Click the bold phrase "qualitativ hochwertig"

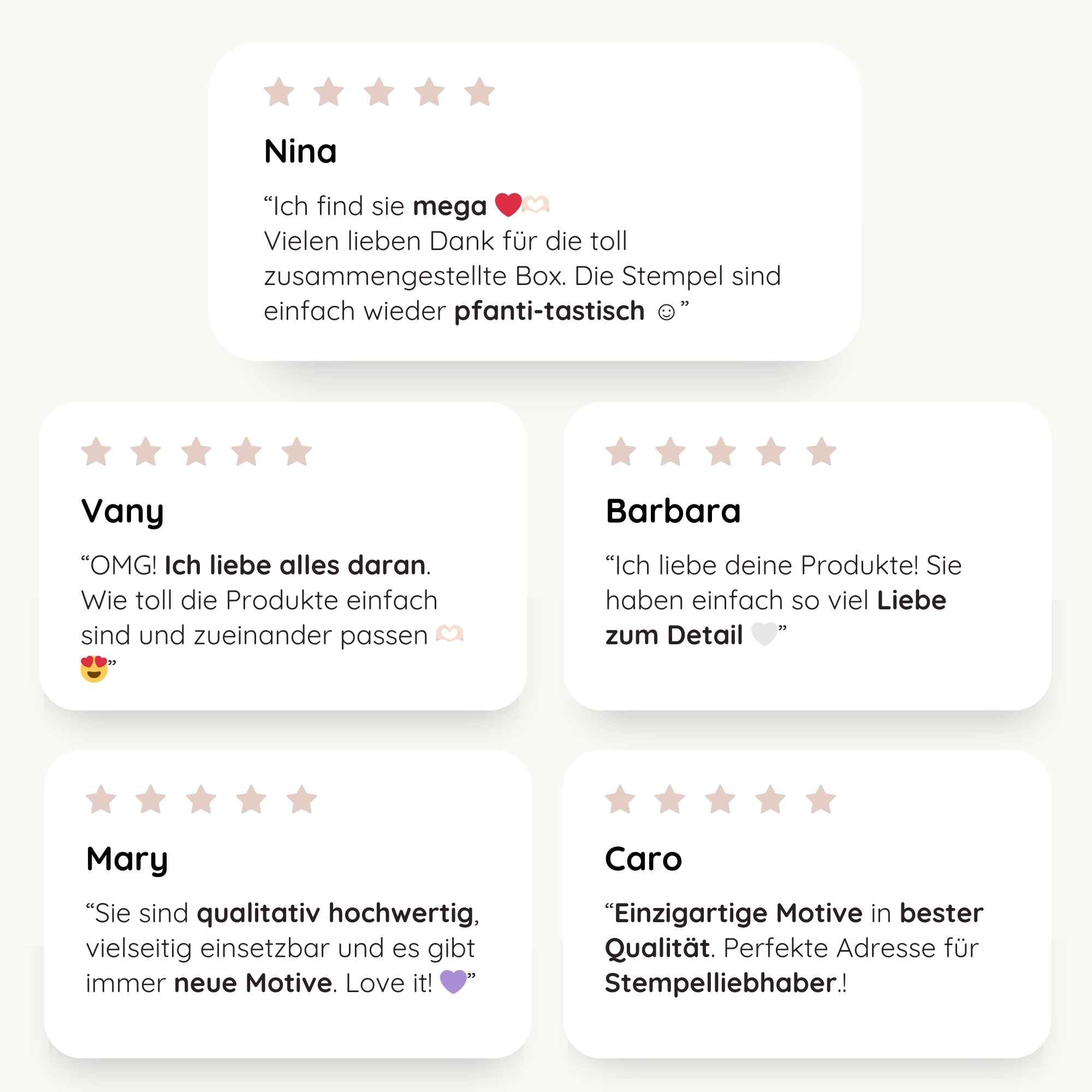pyautogui.click(x=335, y=913)
